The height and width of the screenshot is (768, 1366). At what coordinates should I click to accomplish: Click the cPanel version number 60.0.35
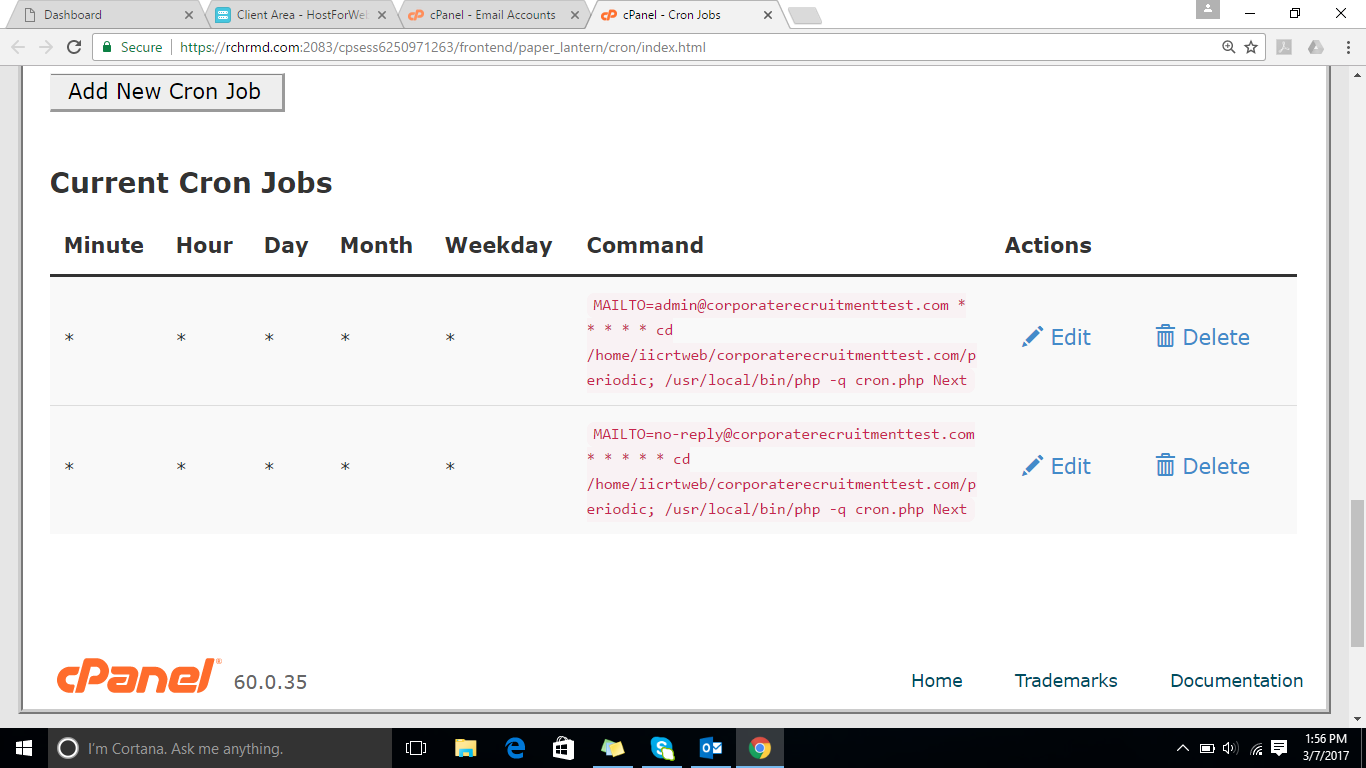tap(270, 683)
